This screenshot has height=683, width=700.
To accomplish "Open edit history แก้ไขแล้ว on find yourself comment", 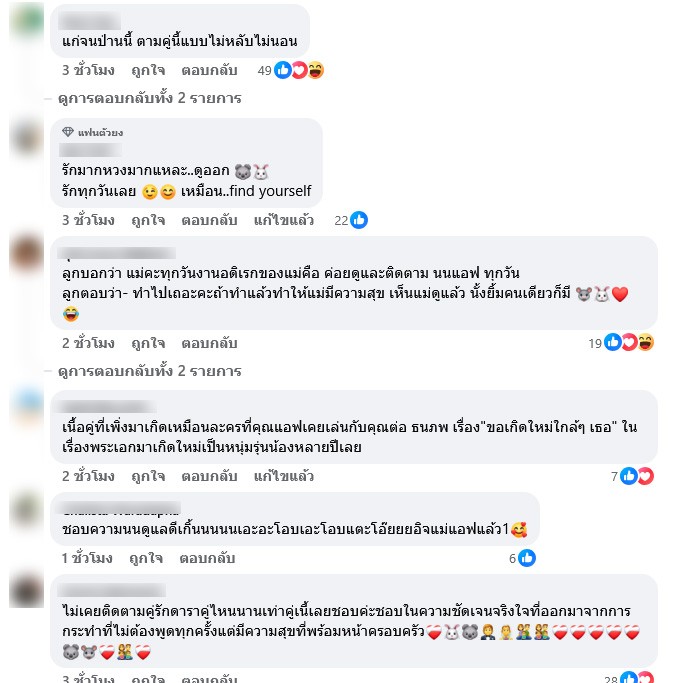I will pos(283,221).
